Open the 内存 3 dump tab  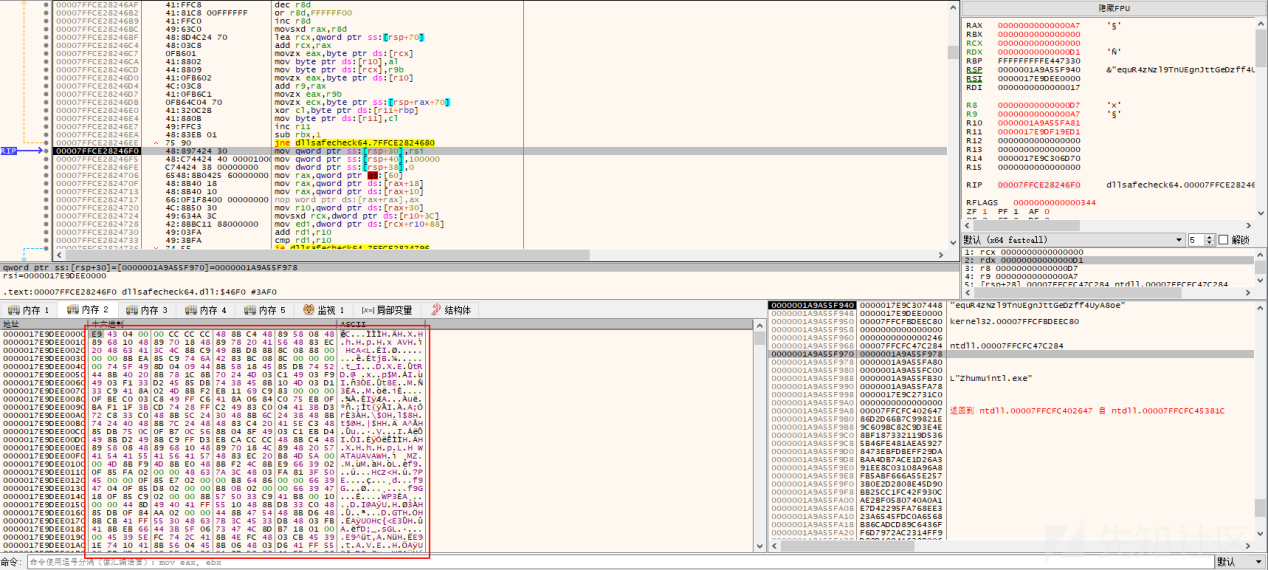click(147, 310)
